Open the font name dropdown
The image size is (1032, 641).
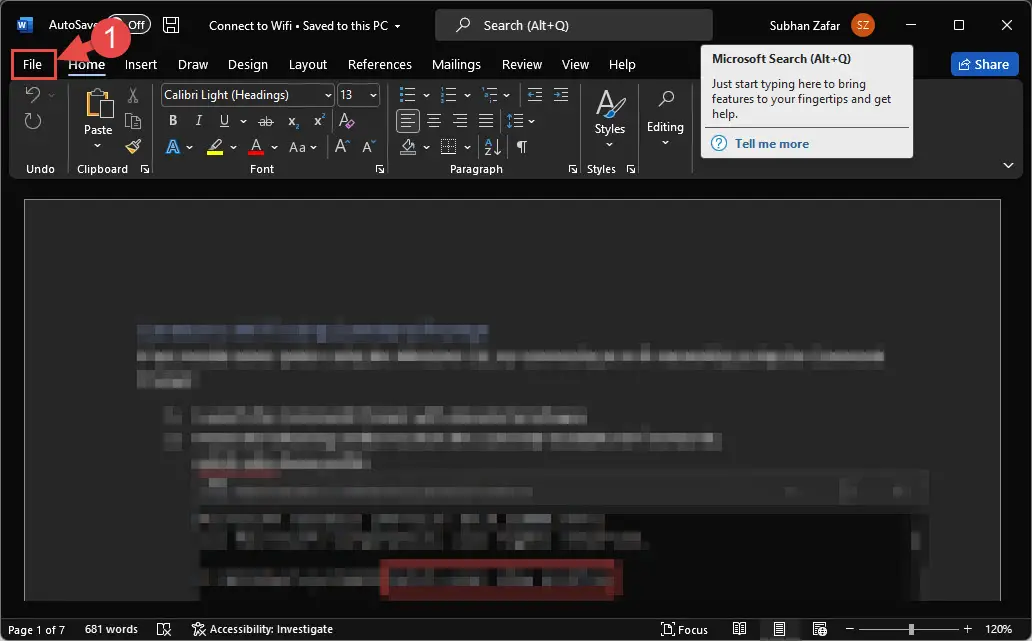point(328,95)
